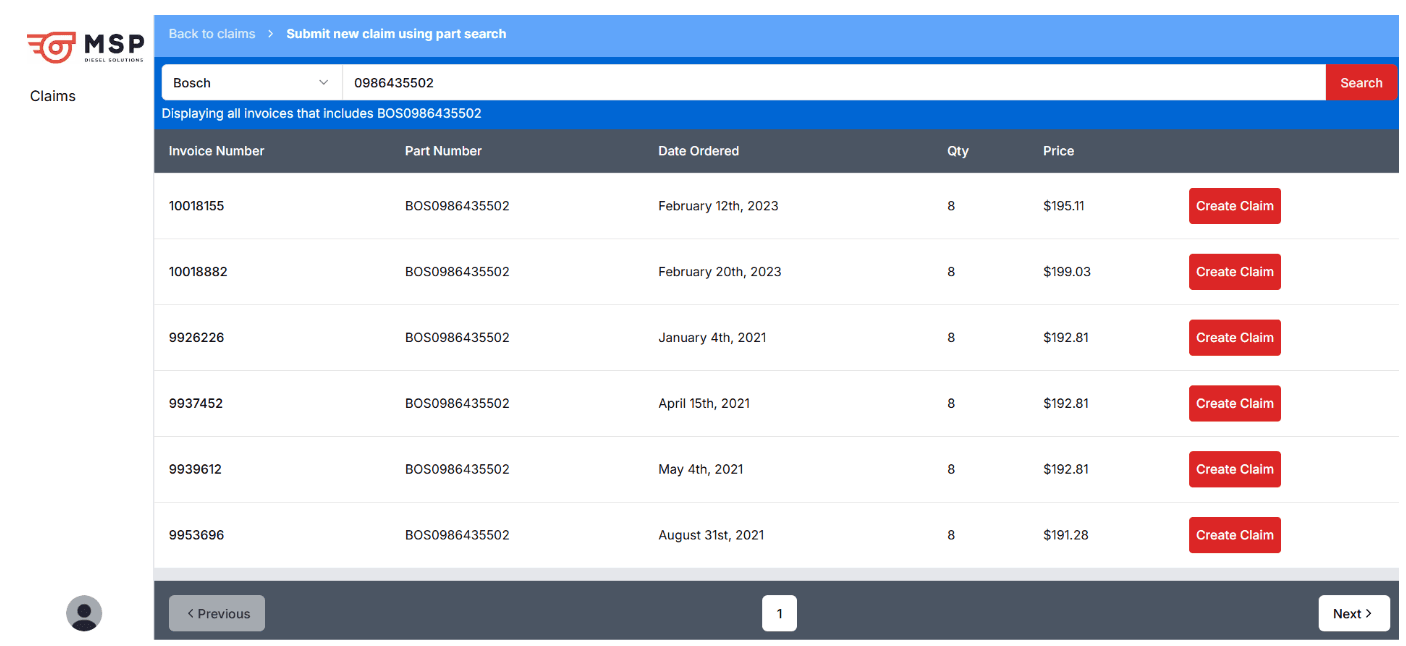Click the MSP Diesel Solutions logo
Viewport: 1406px width, 646px height.
85,46
